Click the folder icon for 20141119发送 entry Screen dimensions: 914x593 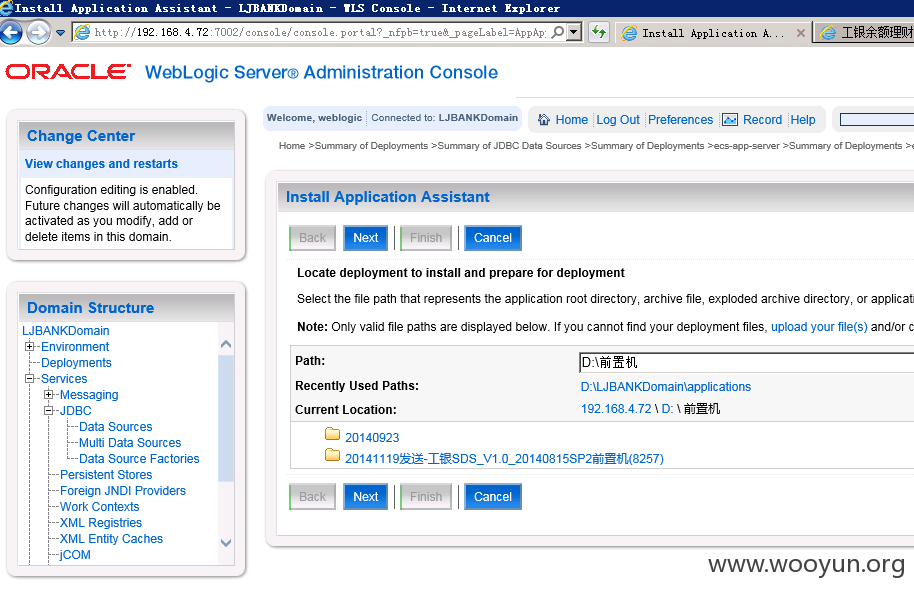[332, 455]
